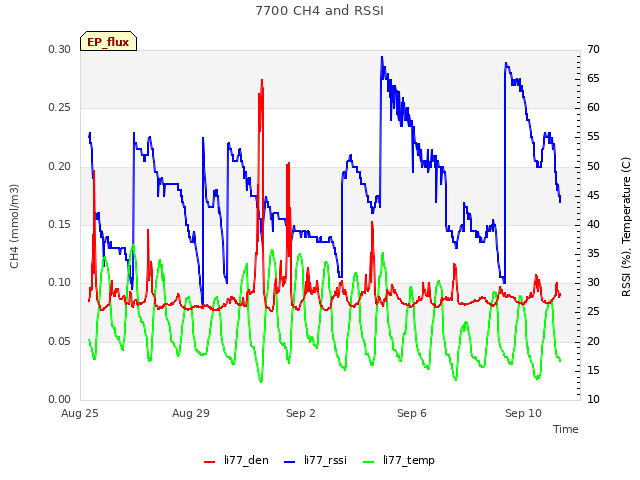Screen dimensions: 640x480
Task: Click the li77_temp legend entry
Action: click(x=399, y=460)
